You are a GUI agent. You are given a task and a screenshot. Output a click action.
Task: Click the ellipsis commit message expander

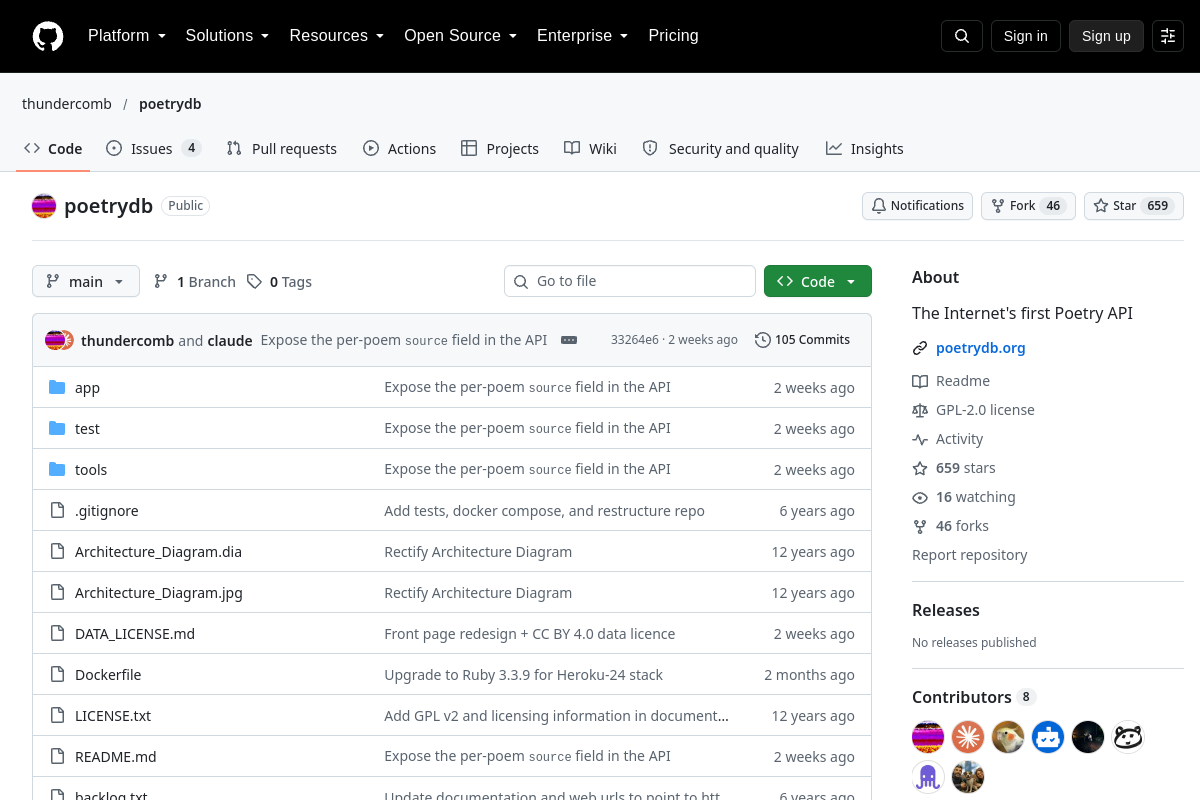[x=569, y=340]
